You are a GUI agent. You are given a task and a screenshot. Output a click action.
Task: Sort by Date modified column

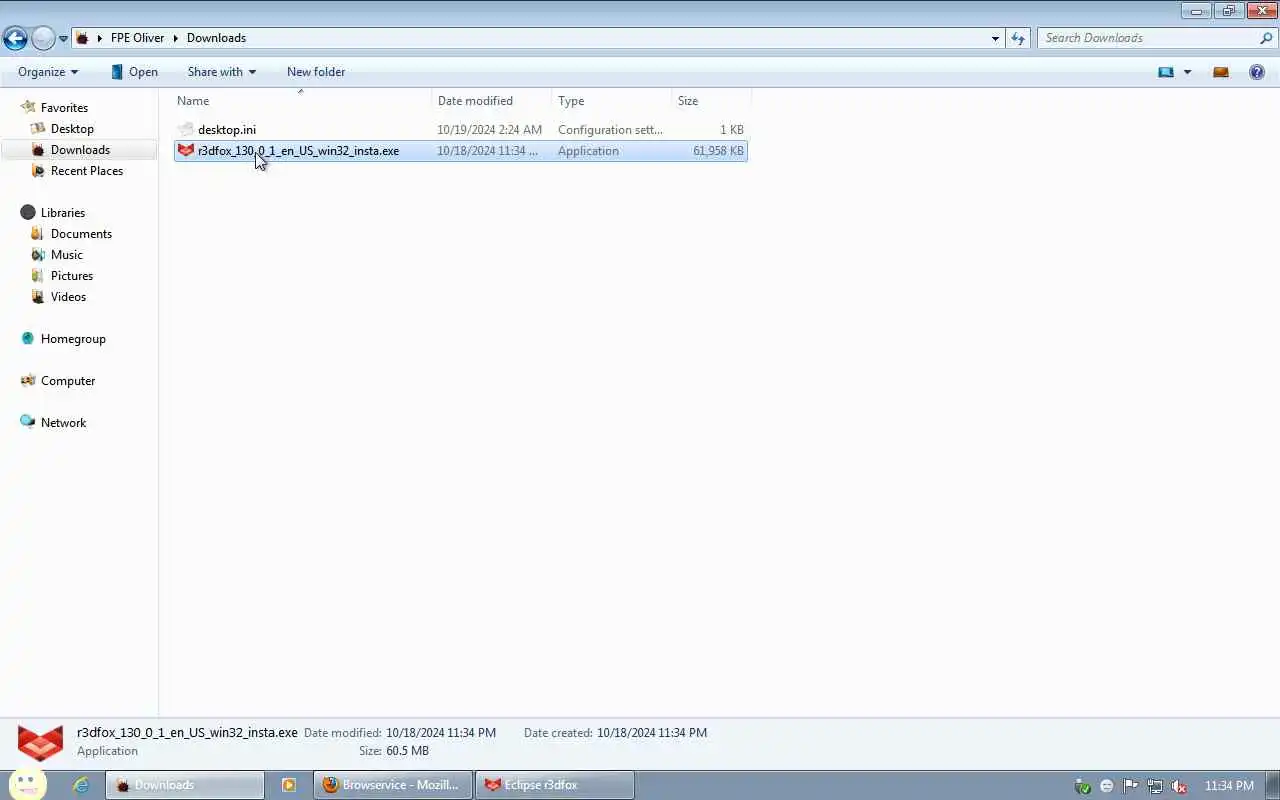(x=492, y=101)
